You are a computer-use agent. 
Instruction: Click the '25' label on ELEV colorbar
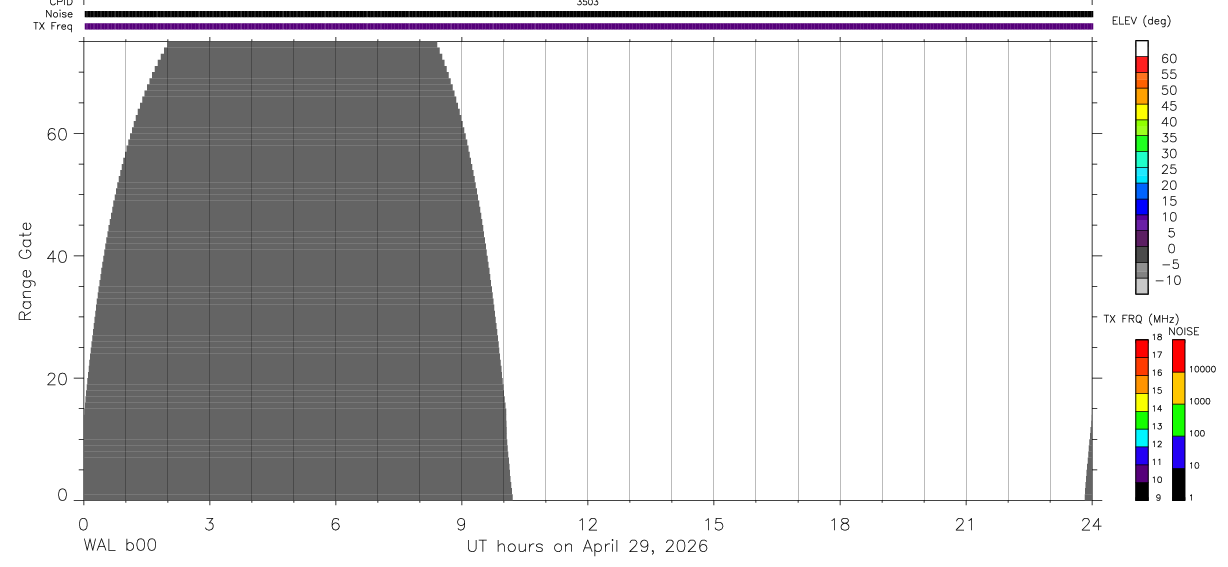pos(1169,169)
